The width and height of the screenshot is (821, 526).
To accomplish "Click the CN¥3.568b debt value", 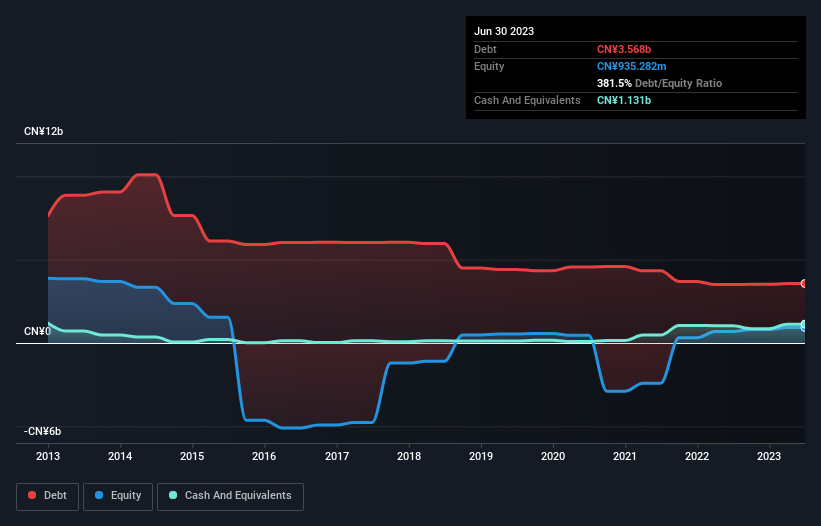I will [624, 49].
